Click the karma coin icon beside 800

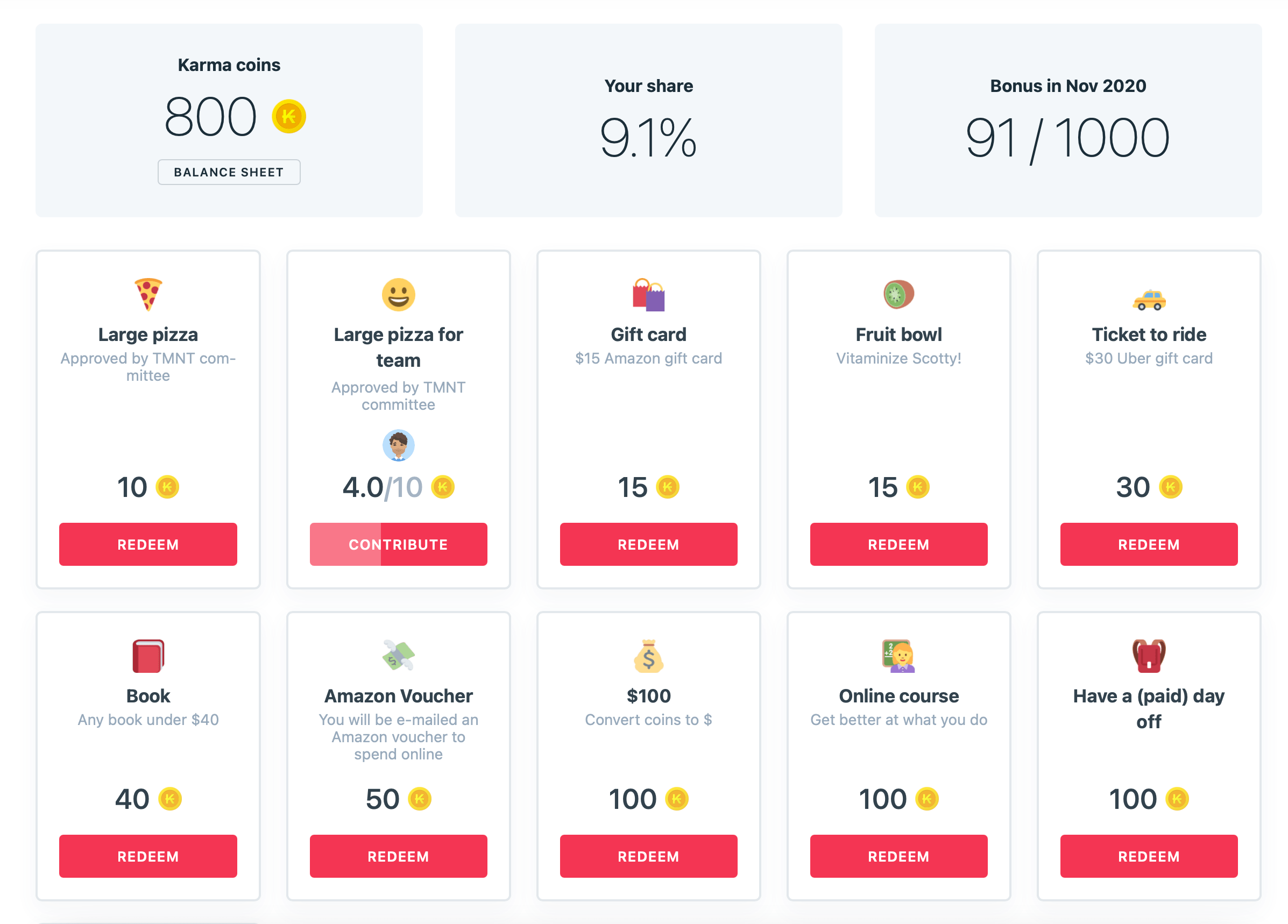click(x=287, y=116)
